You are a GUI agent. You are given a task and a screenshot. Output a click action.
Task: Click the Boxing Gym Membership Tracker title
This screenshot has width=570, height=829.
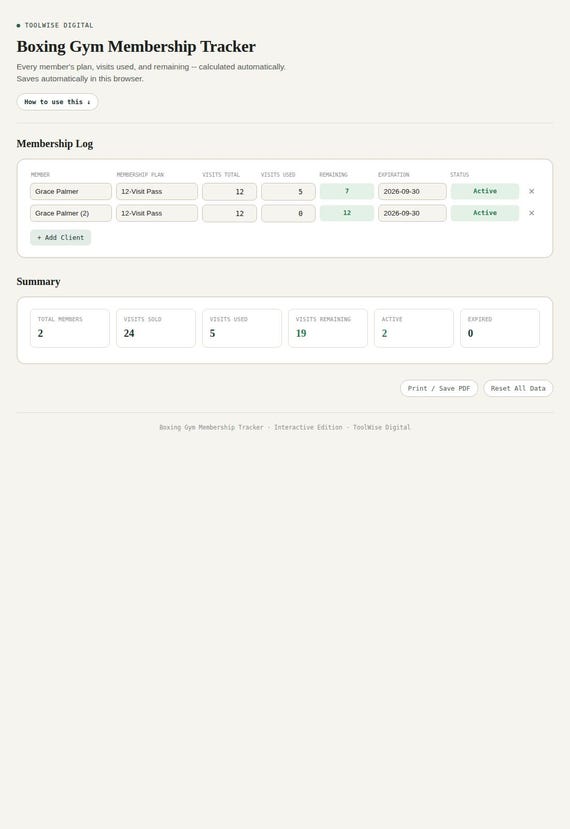[136, 47]
